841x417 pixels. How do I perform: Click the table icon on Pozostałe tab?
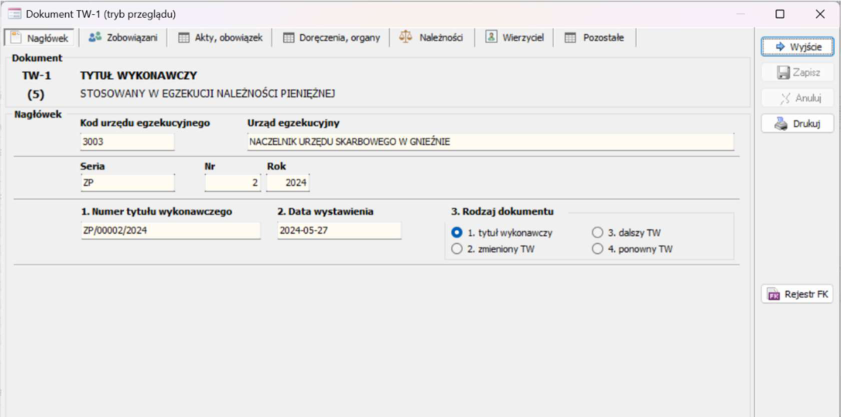point(570,38)
